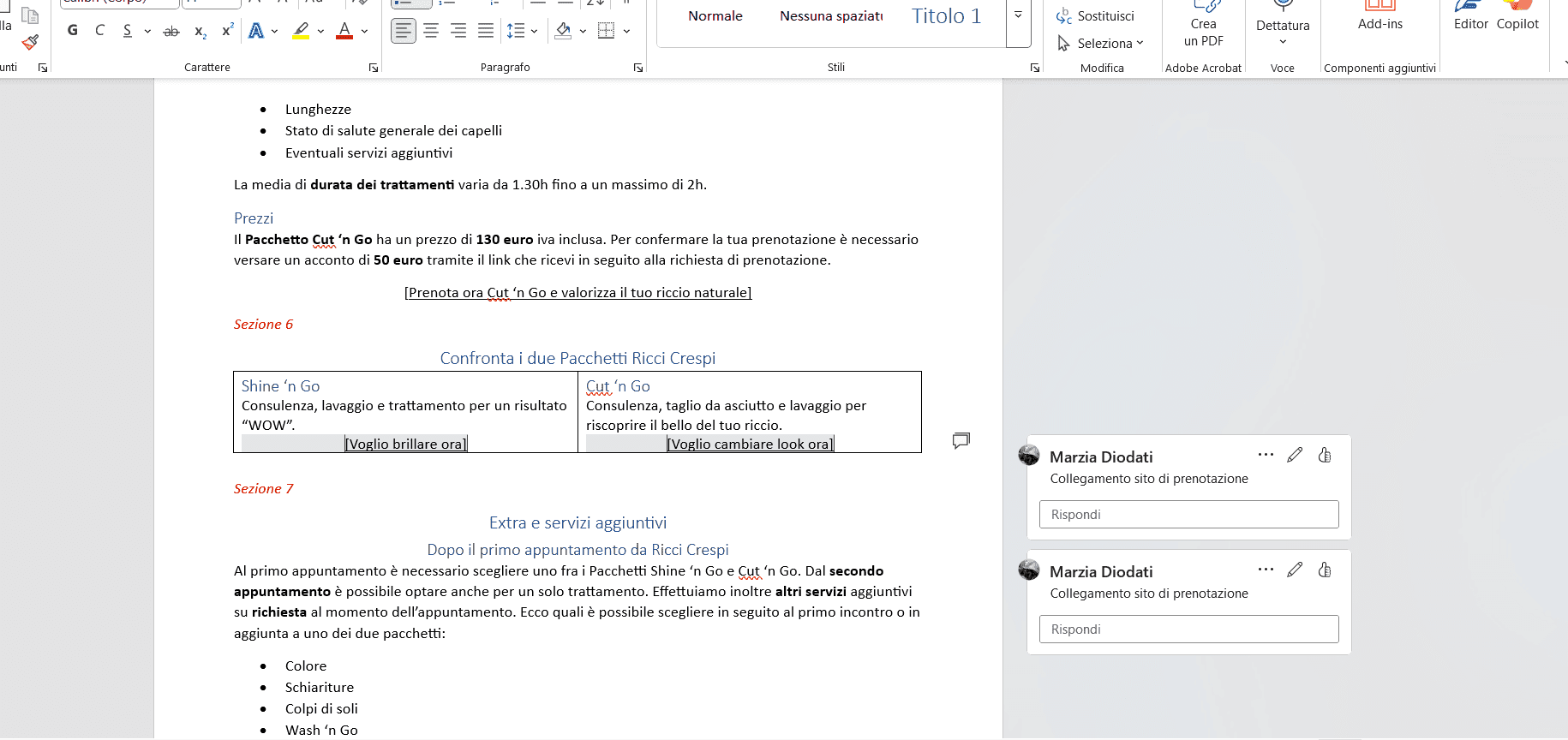The height and width of the screenshot is (740, 1568).
Task: Like the second Marzia Diodati comment
Action: [1325, 570]
